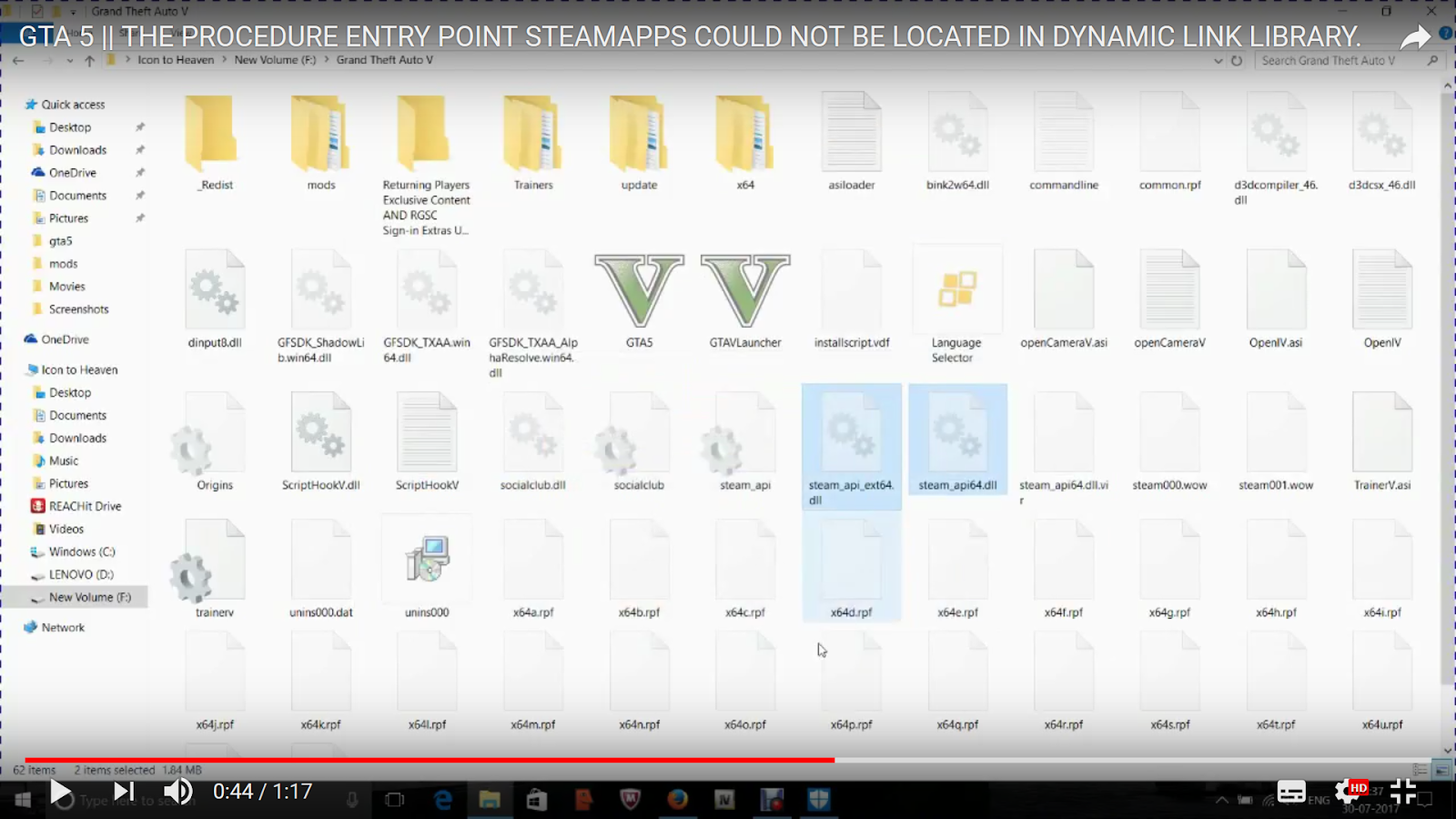Click Icon to Heaven breadcrumb
Image resolution: width=1456 pixels, height=819 pixels.
[x=176, y=60]
